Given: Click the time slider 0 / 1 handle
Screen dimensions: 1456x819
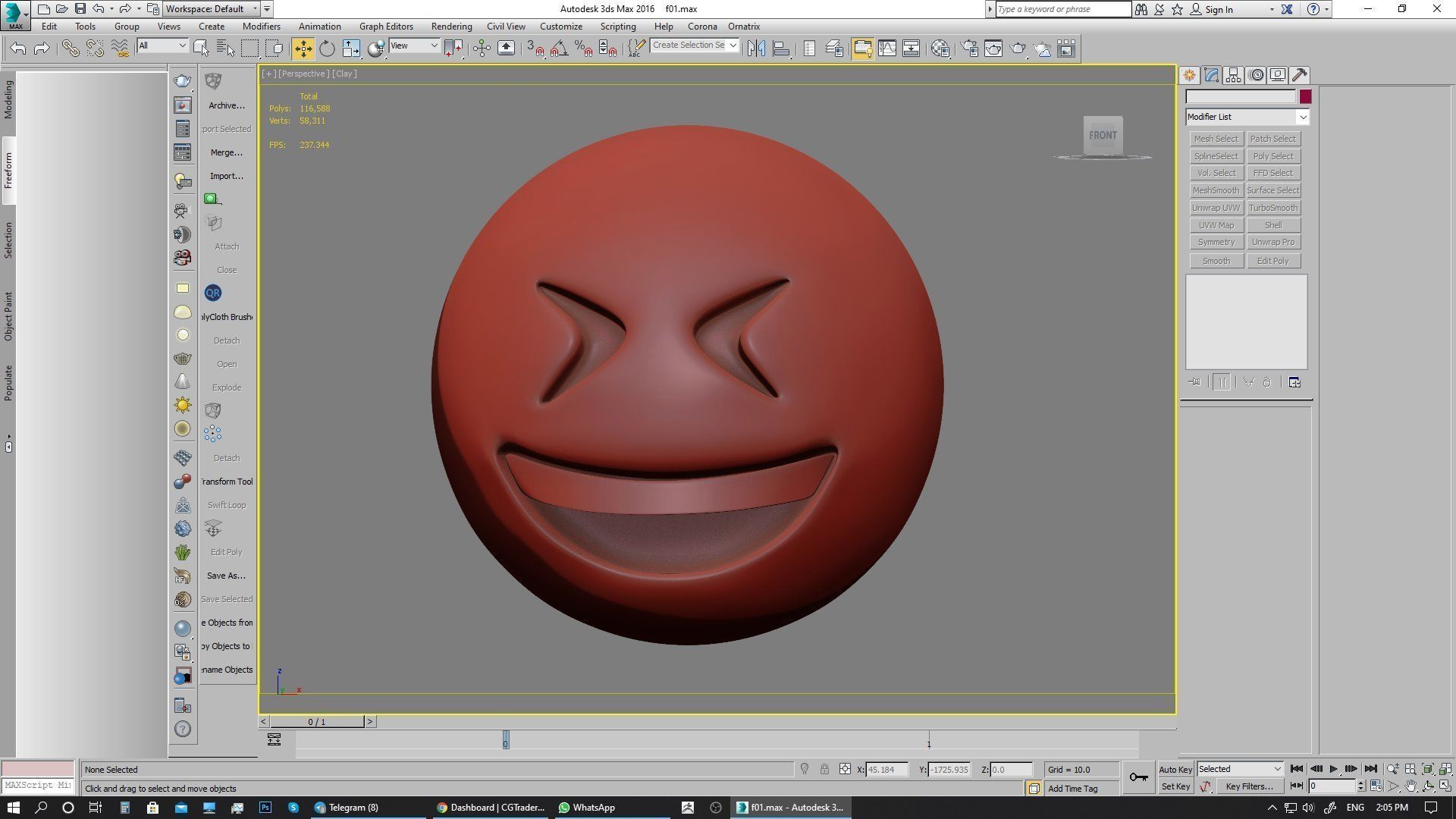Looking at the screenshot, I should (317, 722).
